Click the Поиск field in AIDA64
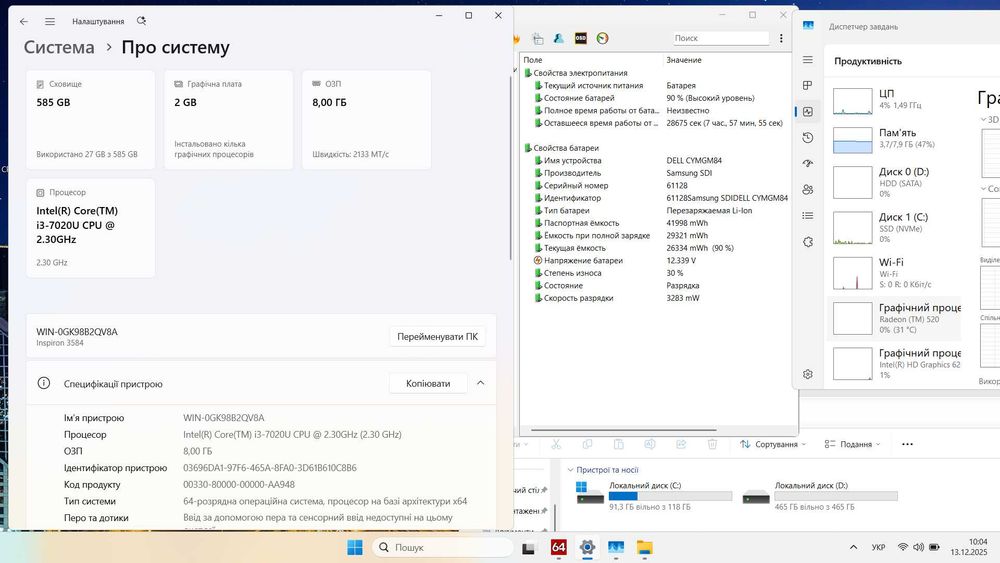Screen dimensions: 1000x563 point(721,38)
